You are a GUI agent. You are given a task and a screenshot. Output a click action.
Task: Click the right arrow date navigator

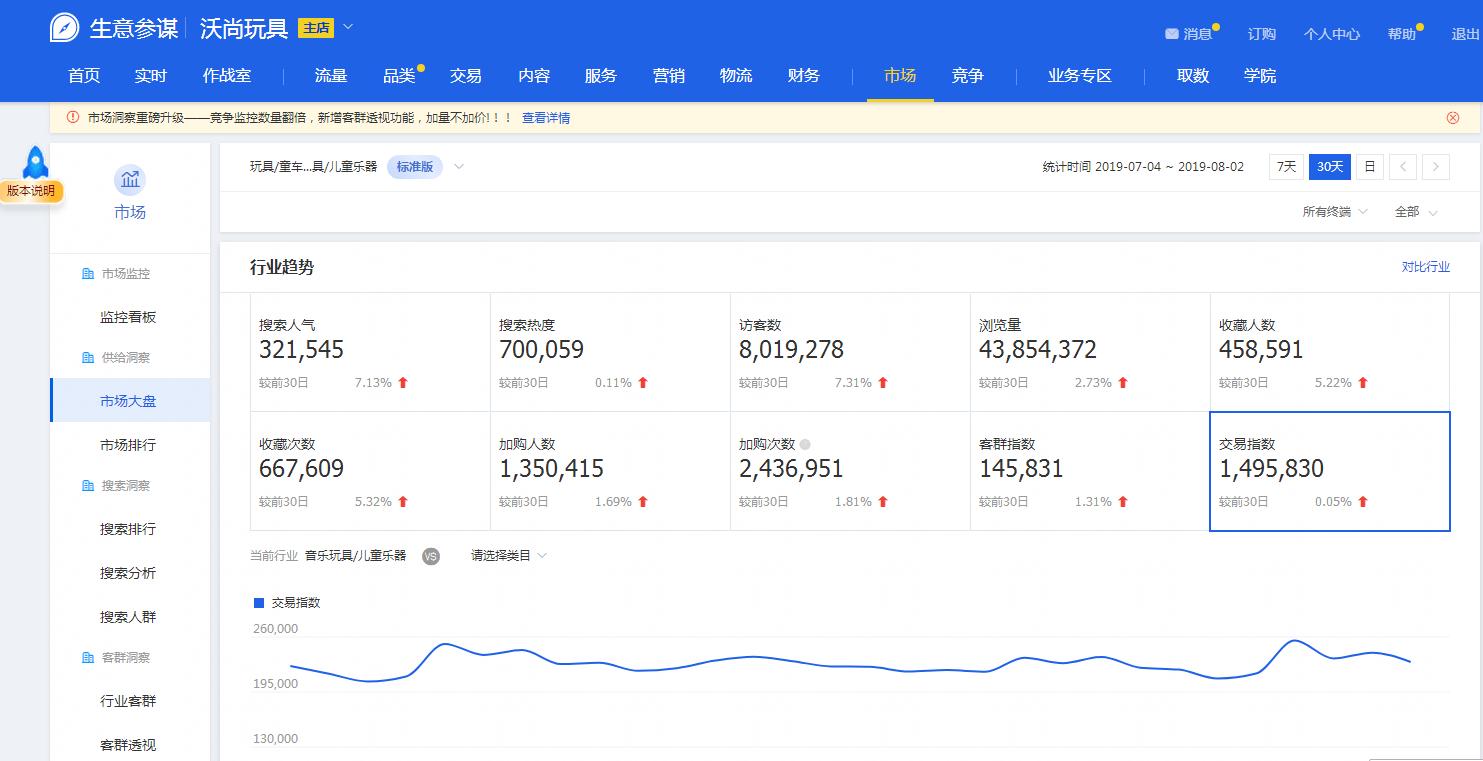(x=1438, y=167)
